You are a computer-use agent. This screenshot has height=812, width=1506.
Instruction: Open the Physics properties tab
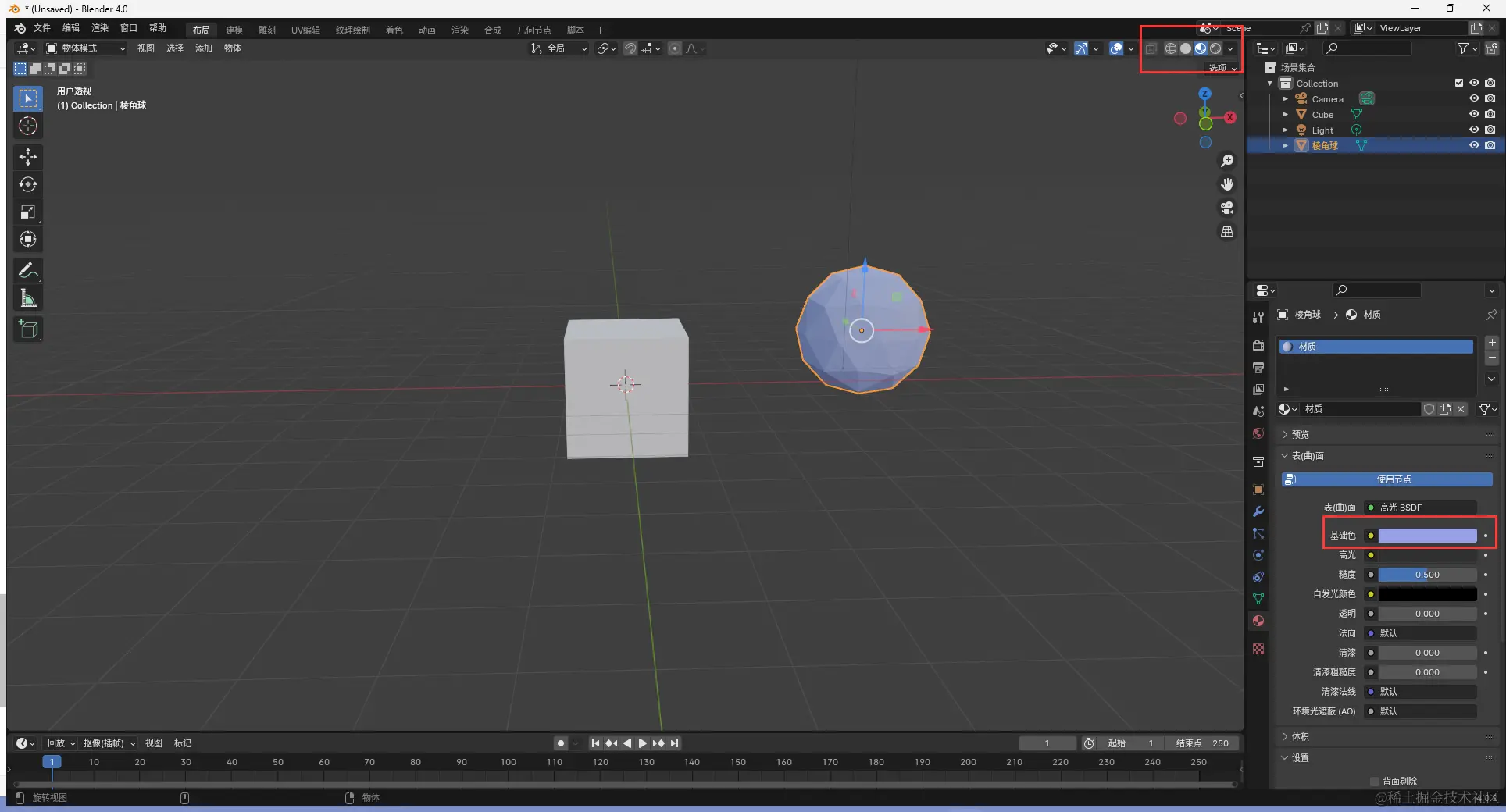click(x=1258, y=555)
